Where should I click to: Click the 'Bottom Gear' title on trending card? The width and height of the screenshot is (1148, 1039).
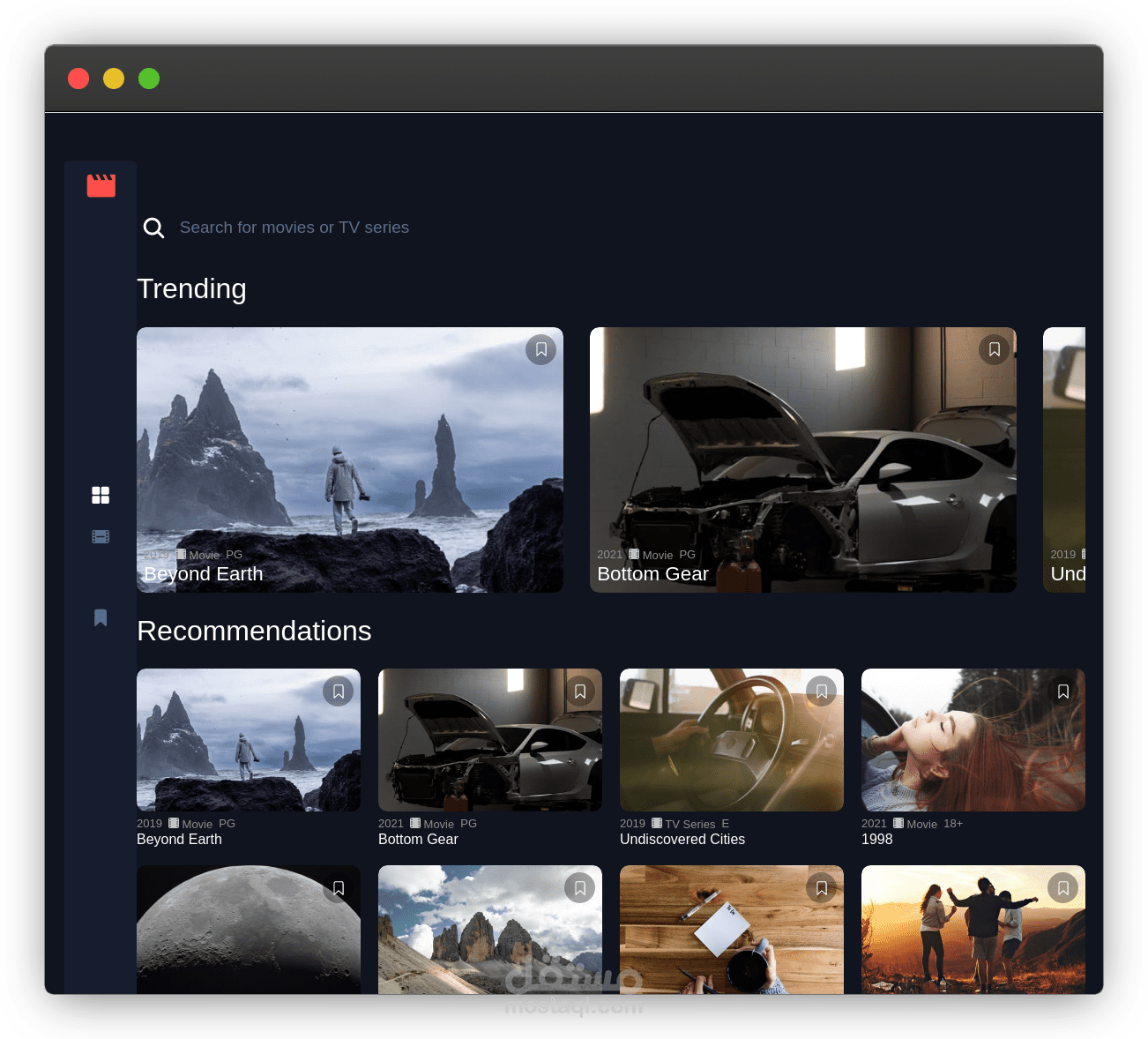[x=652, y=574]
